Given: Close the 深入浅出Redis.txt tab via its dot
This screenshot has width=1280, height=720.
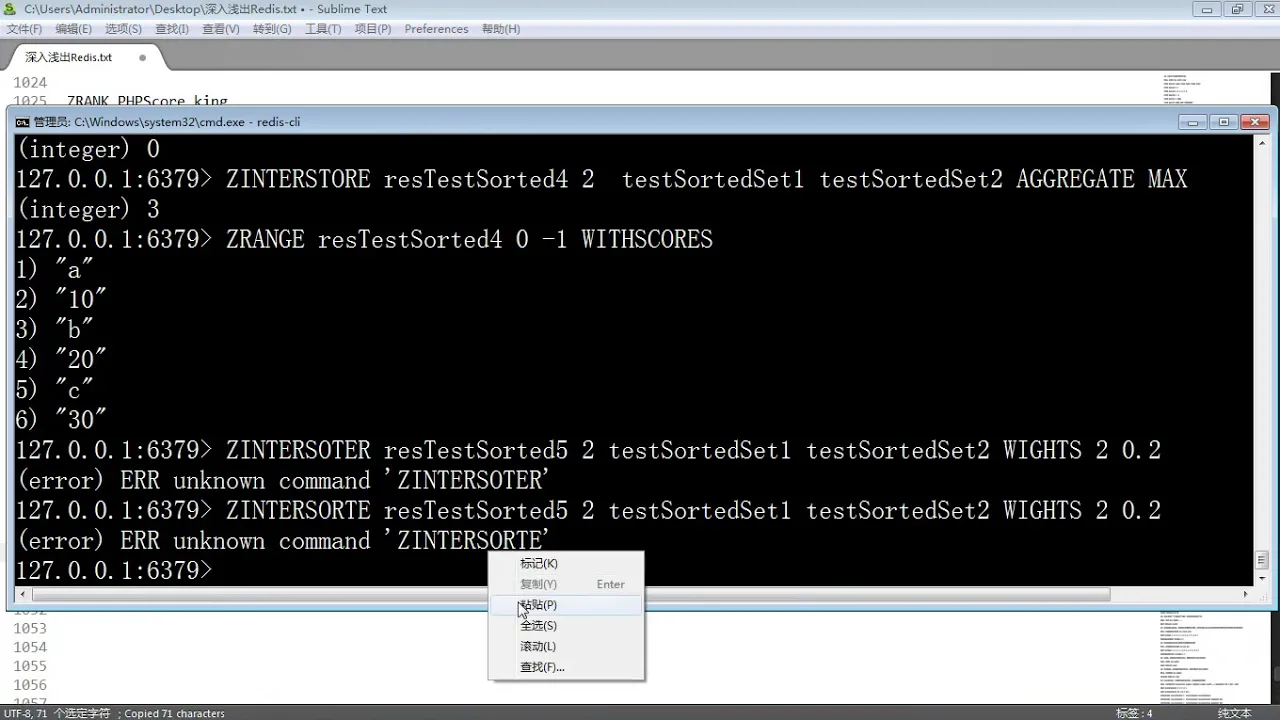Looking at the screenshot, I should pos(142,58).
